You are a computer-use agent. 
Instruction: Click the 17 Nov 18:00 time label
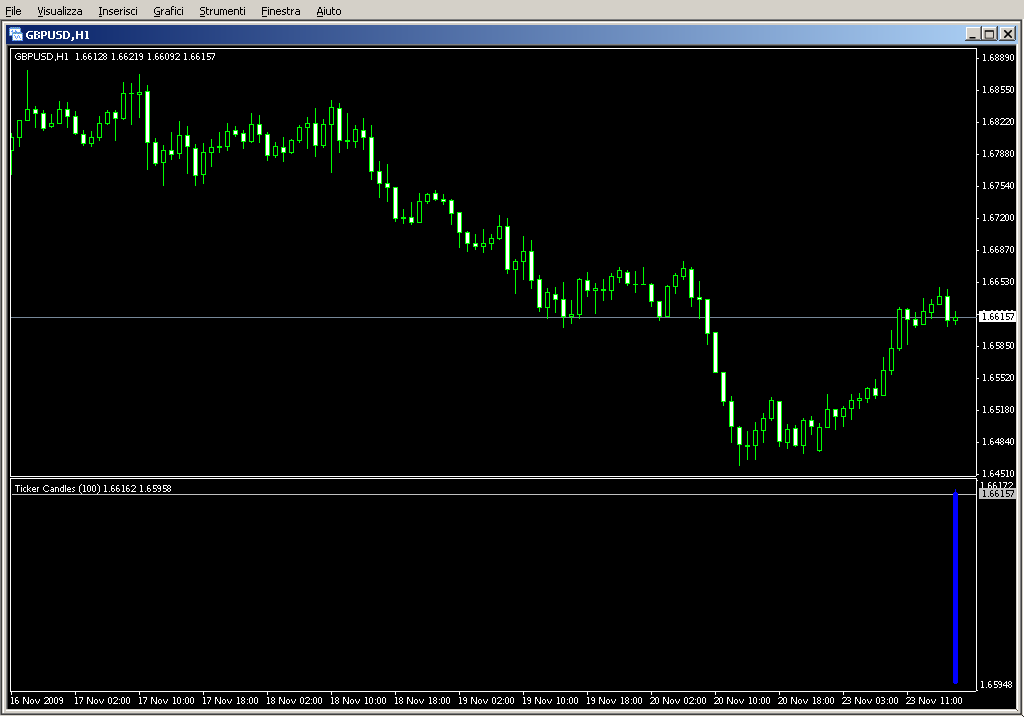pos(230,701)
